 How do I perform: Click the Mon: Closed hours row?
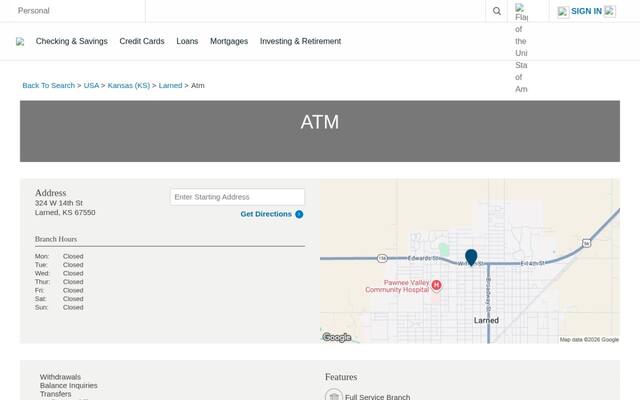pyautogui.click(x=59, y=256)
